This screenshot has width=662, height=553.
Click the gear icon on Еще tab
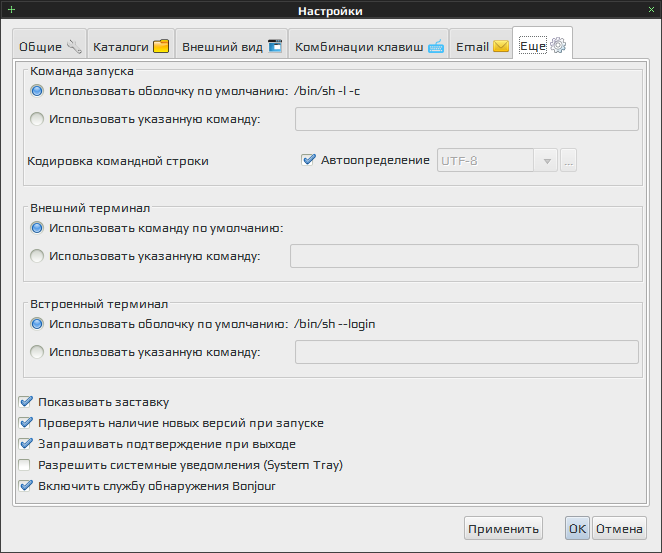[x=558, y=45]
